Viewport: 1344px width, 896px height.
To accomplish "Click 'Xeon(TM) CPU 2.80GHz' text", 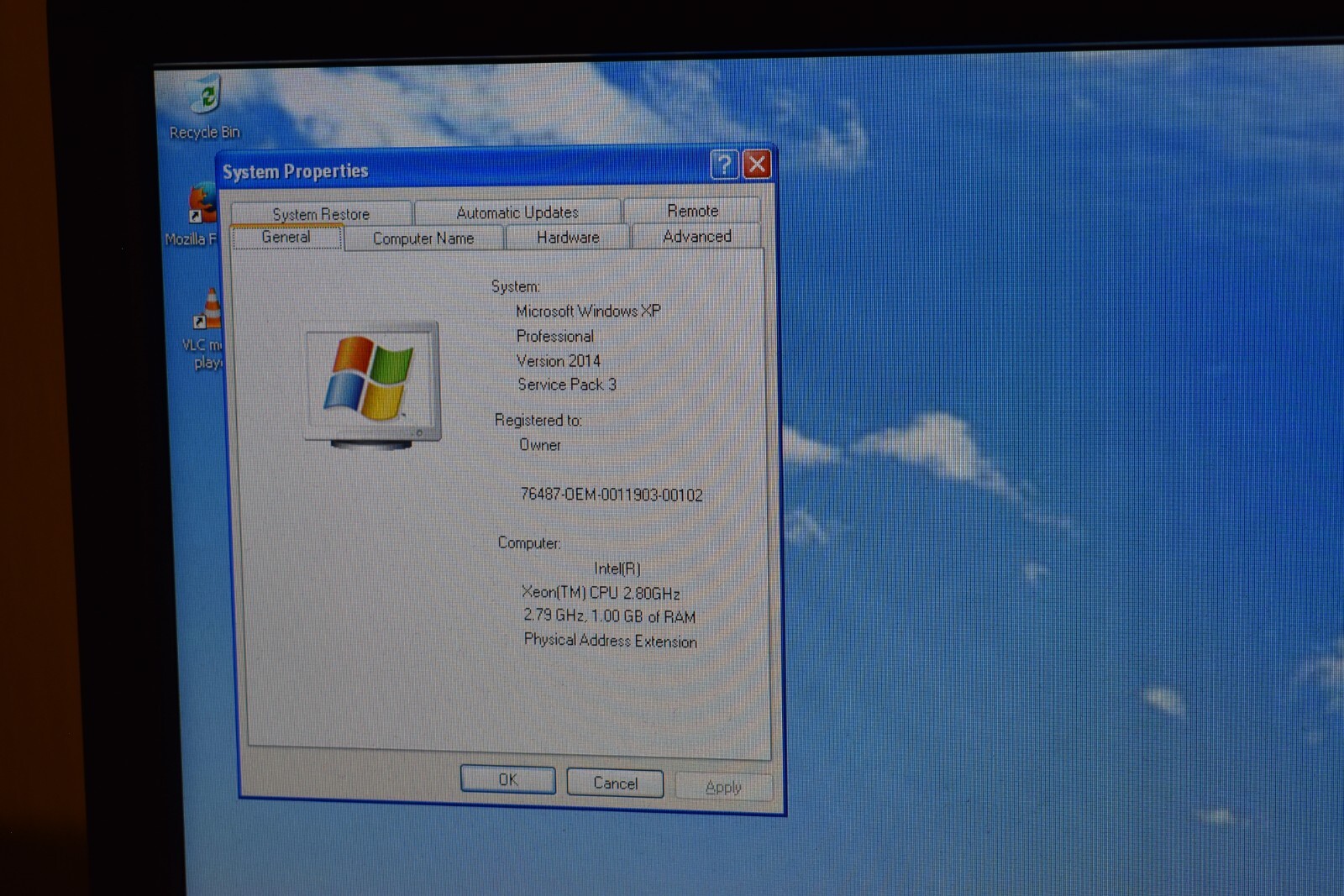I will pos(601,593).
